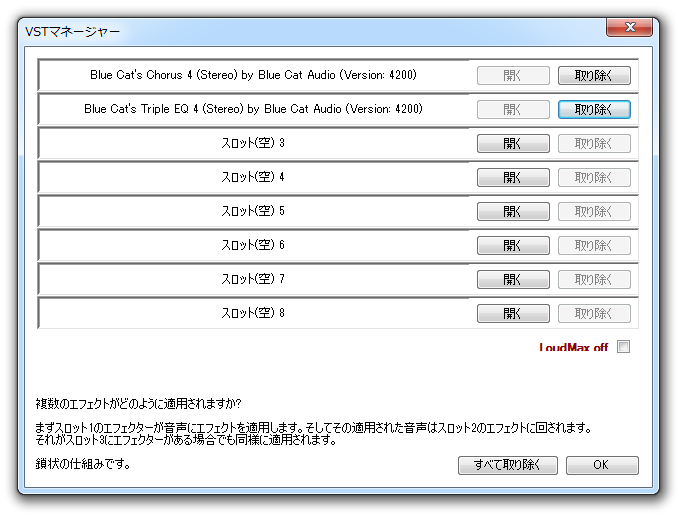Click 取り除く for スロット(空) 4

[x=594, y=178]
